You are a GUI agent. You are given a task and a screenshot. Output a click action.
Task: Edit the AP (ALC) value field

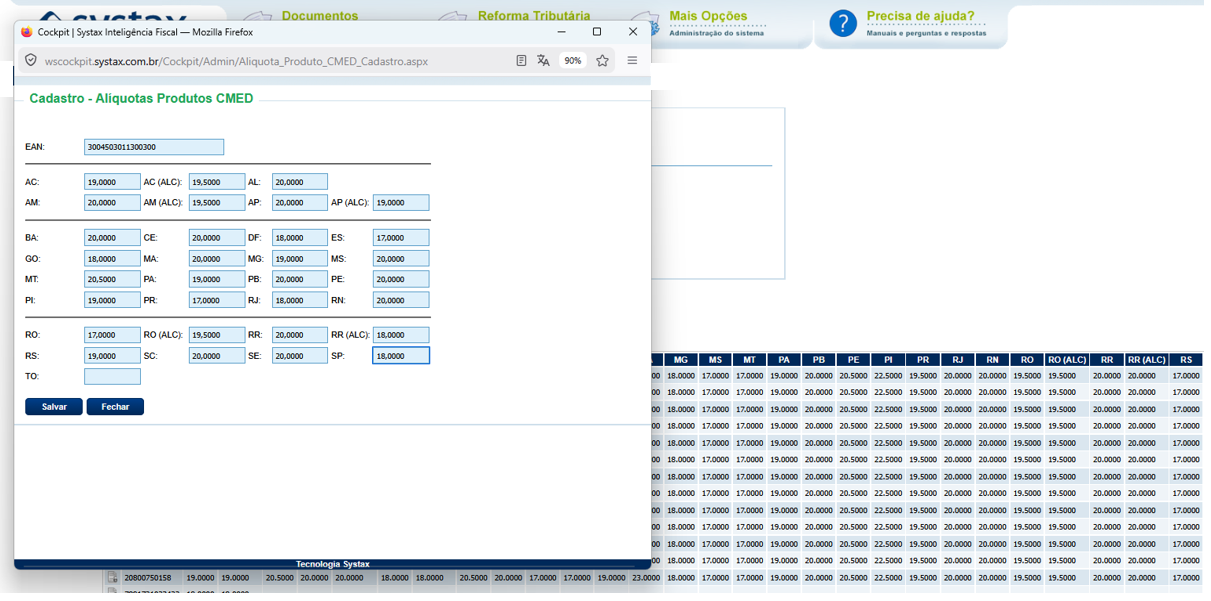[x=401, y=203]
